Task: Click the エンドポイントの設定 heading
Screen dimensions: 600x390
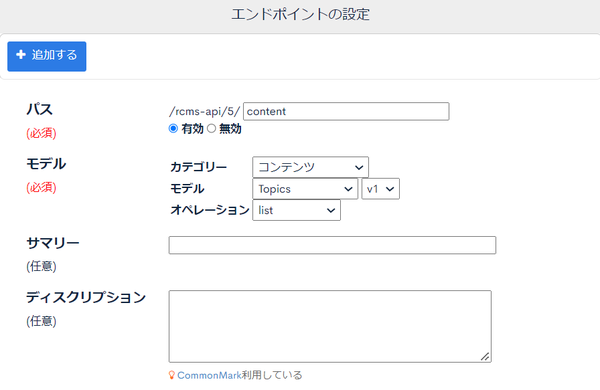Action: coord(300,15)
